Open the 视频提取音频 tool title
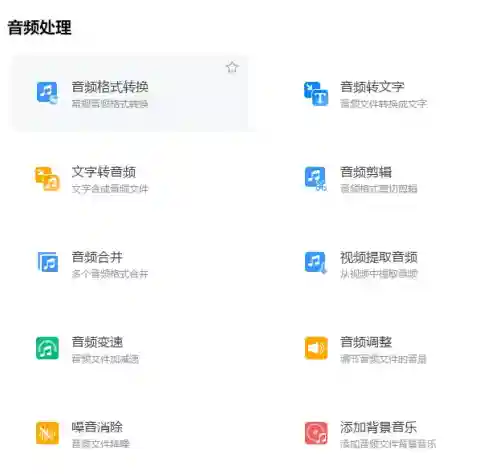 click(x=379, y=257)
